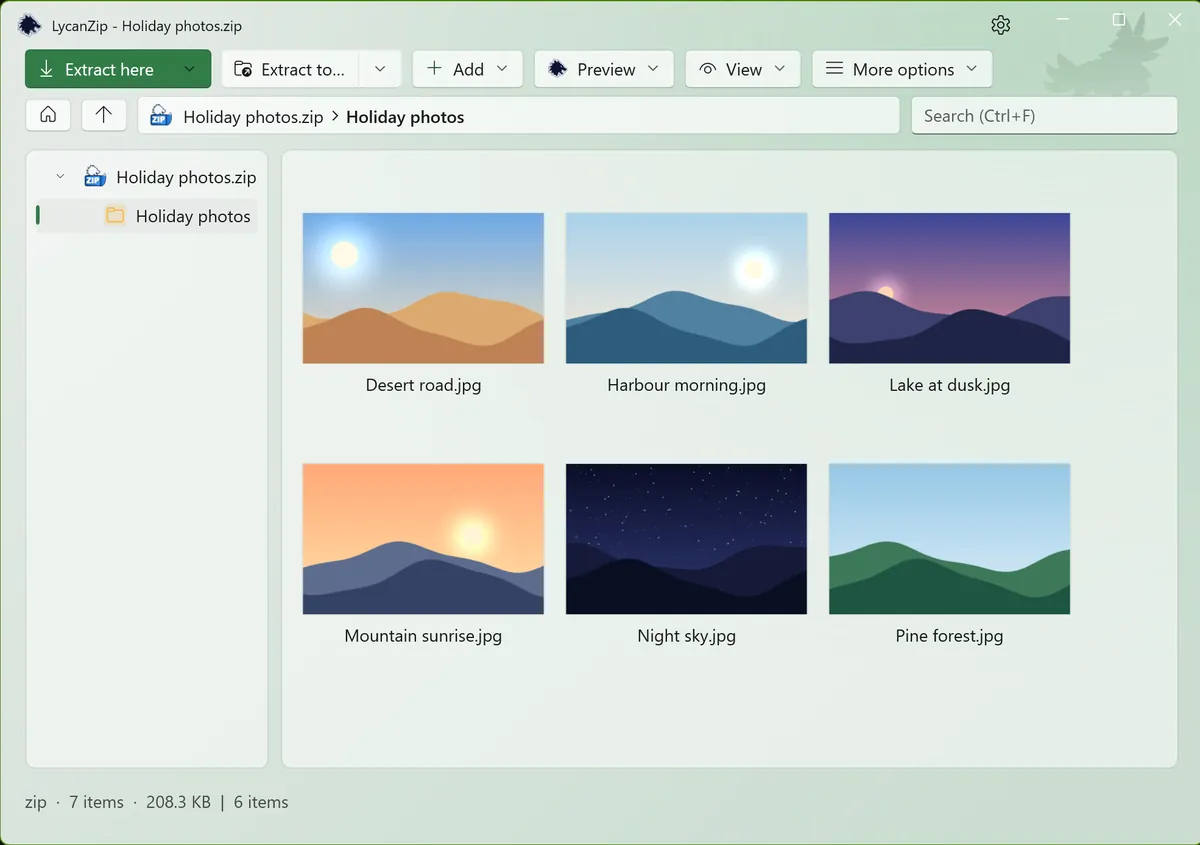Select the Lake at dusk thumbnail
The image size is (1200, 845).
coord(949,288)
